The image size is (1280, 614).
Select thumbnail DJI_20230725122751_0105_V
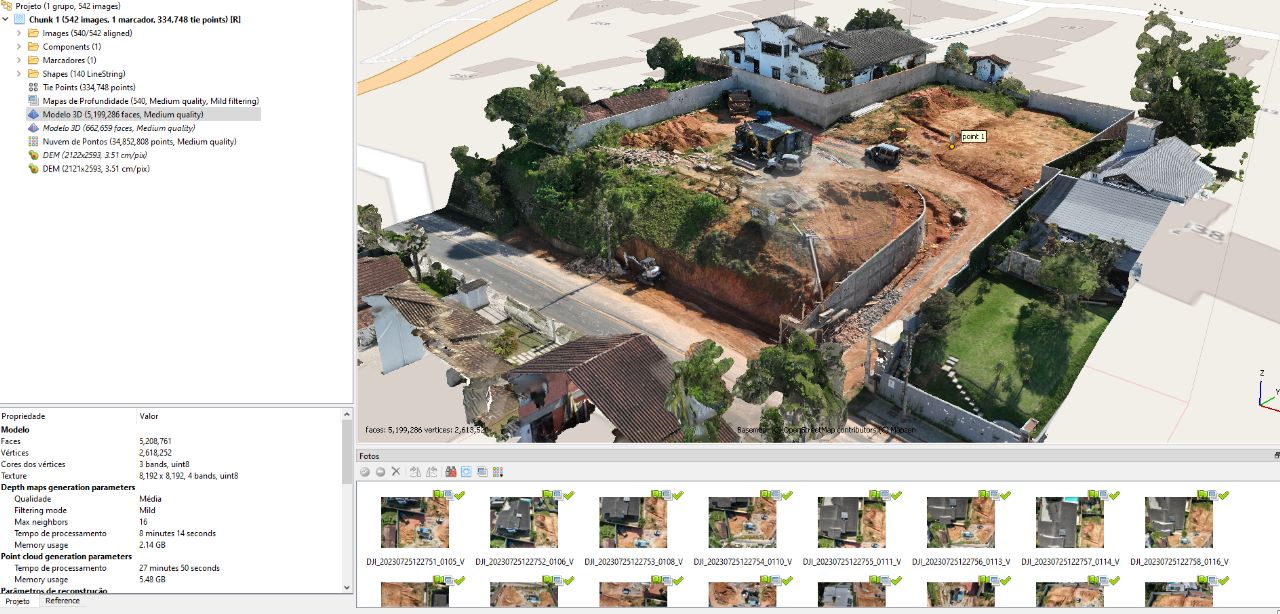coord(414,522)
